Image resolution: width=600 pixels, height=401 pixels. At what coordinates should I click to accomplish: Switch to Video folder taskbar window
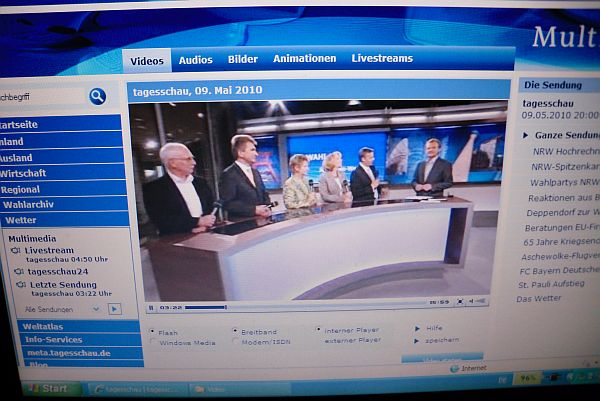pos(238,389)
